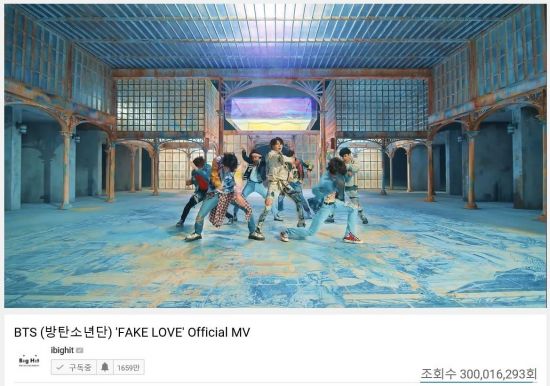
Task: Click the verified badge beside ibighit
Action: coord(80,350)
